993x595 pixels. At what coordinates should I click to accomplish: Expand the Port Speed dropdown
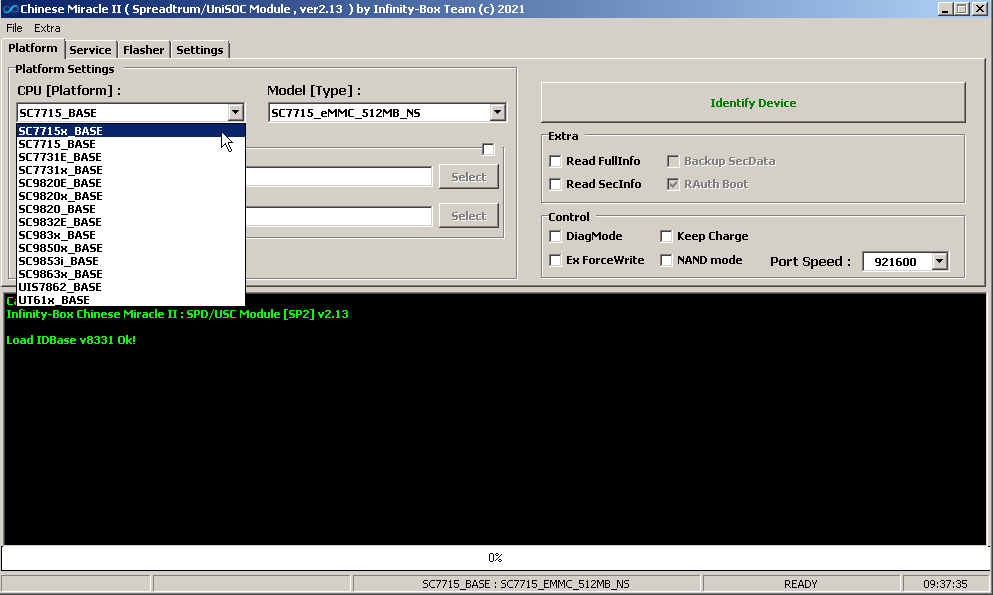click(x=939, y=262)
